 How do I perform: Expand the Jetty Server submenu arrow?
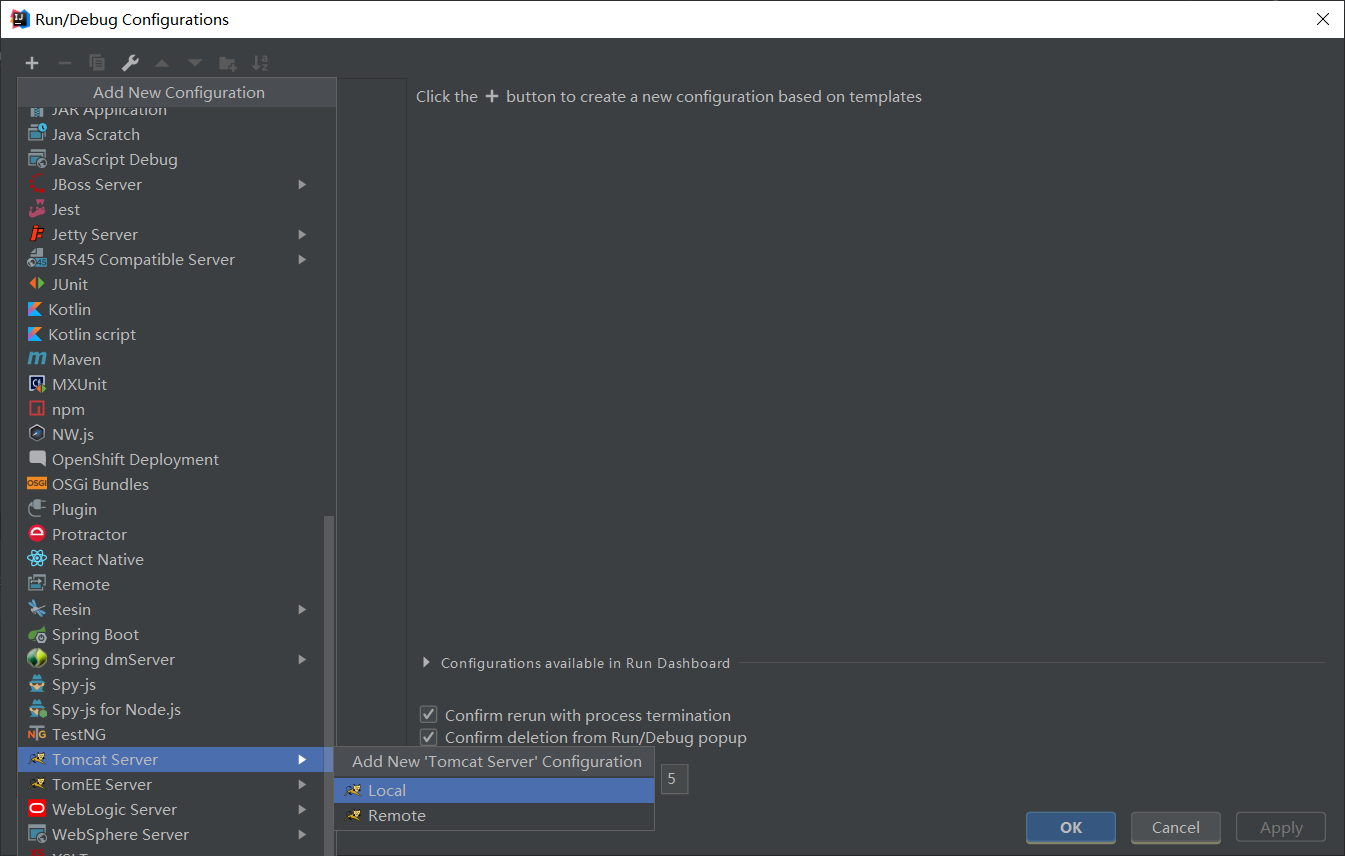[302, 234]
